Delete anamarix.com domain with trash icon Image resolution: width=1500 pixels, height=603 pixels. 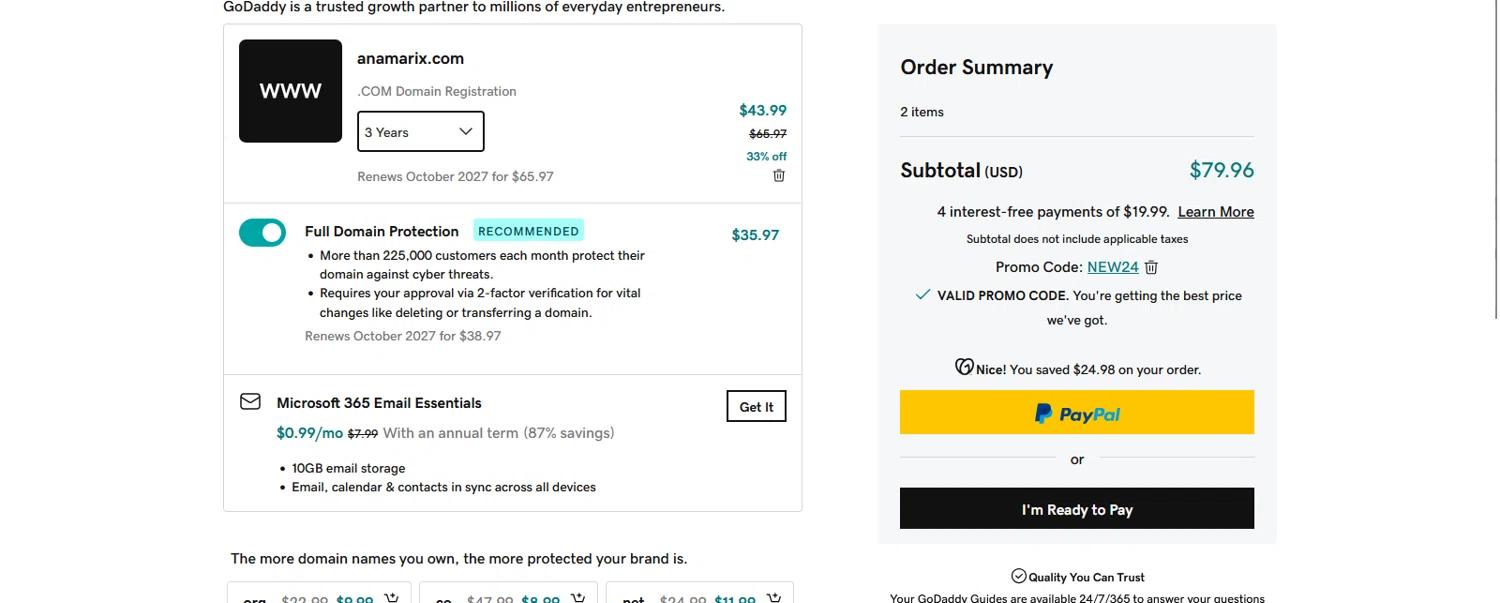coord(779,176)
